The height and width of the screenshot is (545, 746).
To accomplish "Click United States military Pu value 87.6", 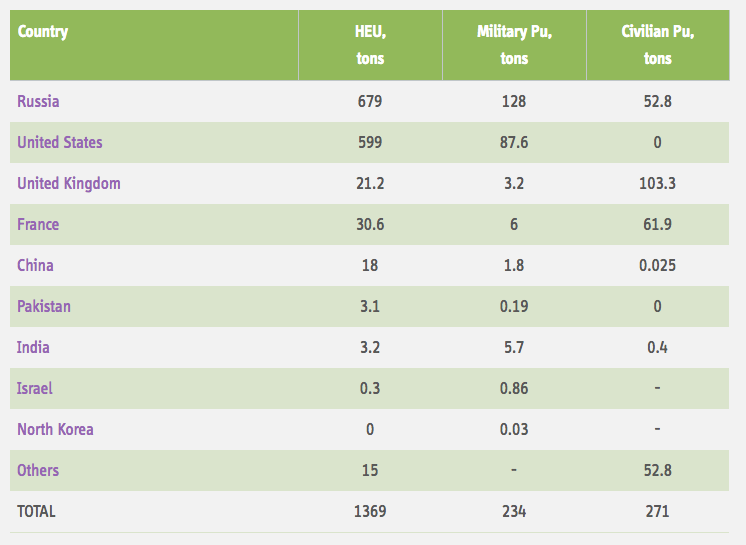I will tap(514, 142).
